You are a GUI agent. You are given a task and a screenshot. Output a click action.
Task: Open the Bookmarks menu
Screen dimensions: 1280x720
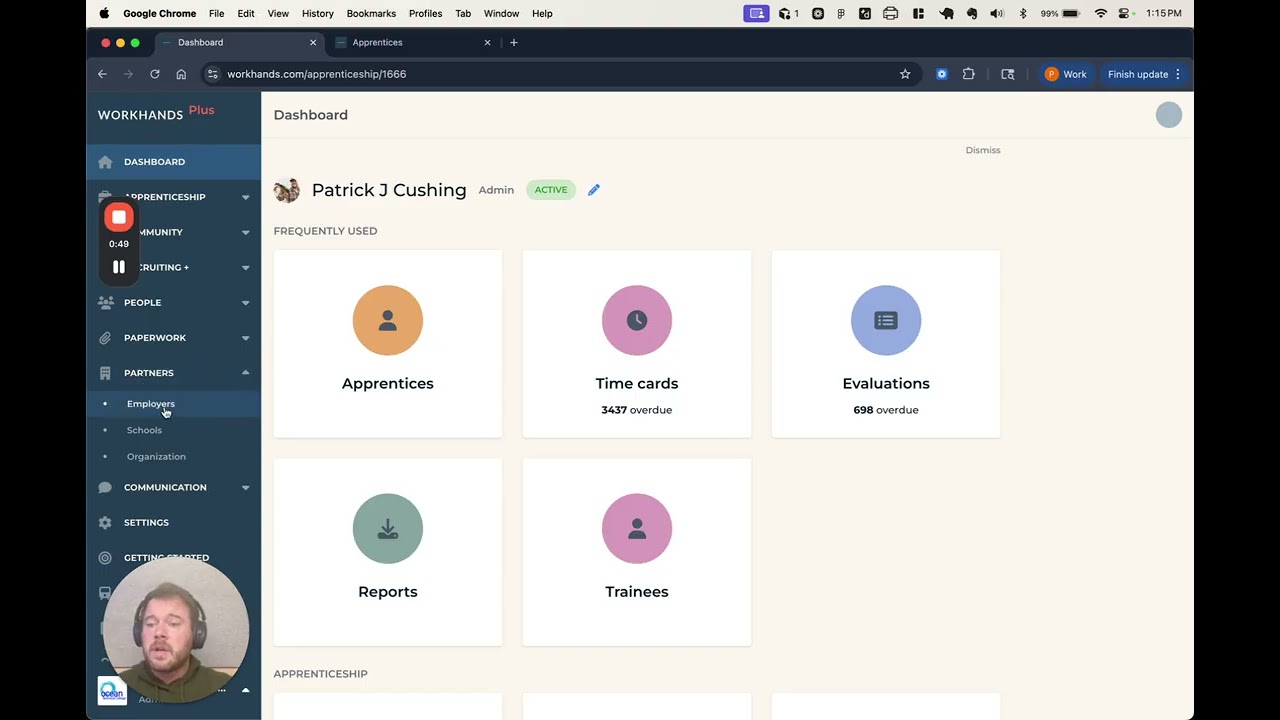click(371, 14)
